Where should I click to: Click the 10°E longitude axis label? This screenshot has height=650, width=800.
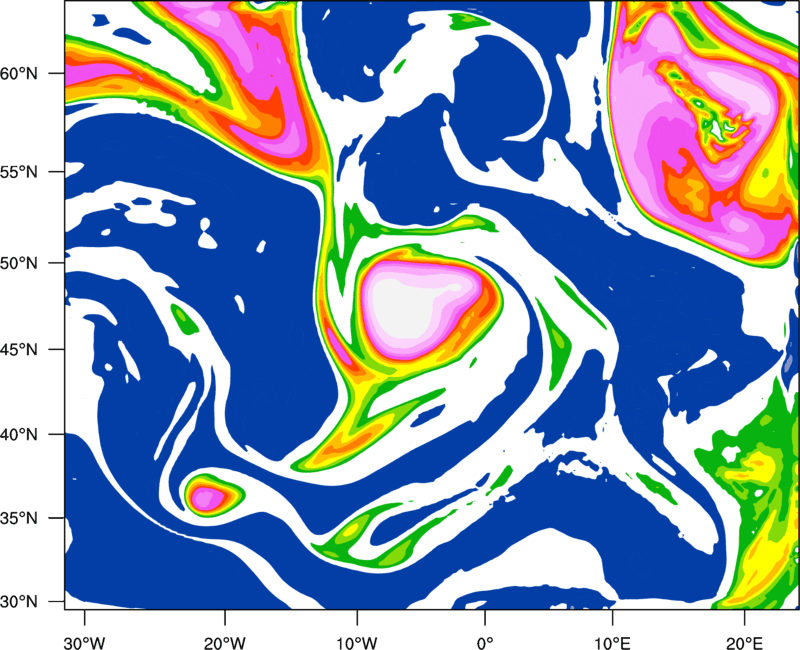(612, 643)
